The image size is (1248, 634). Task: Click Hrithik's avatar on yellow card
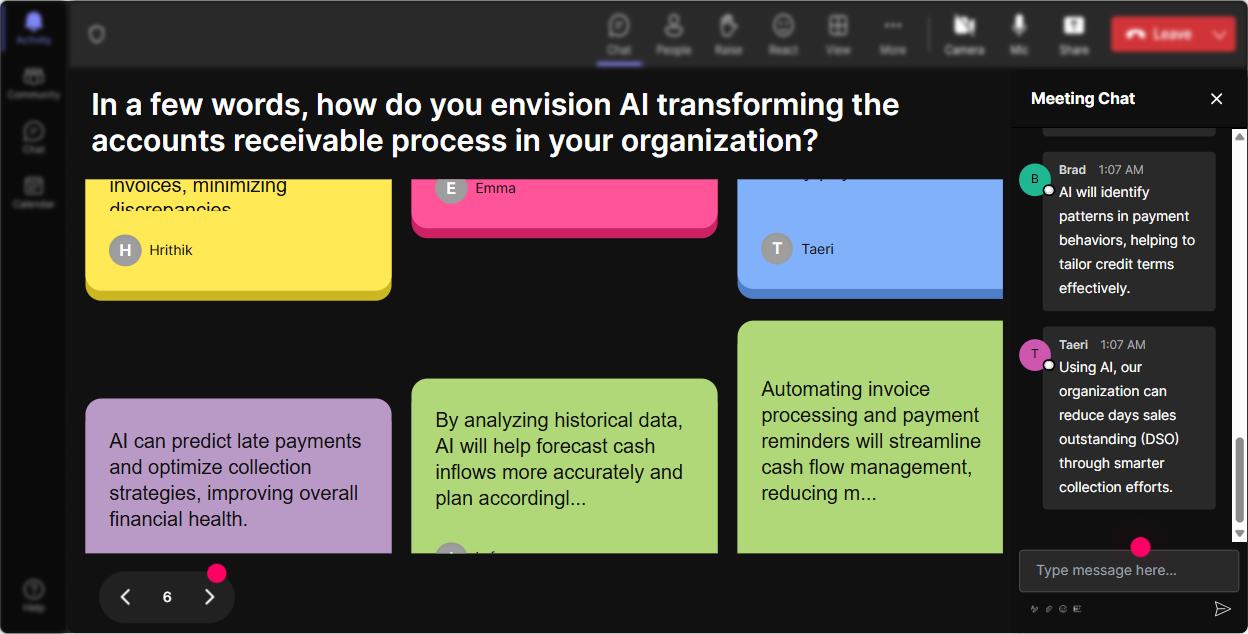(x=125, y=250)
